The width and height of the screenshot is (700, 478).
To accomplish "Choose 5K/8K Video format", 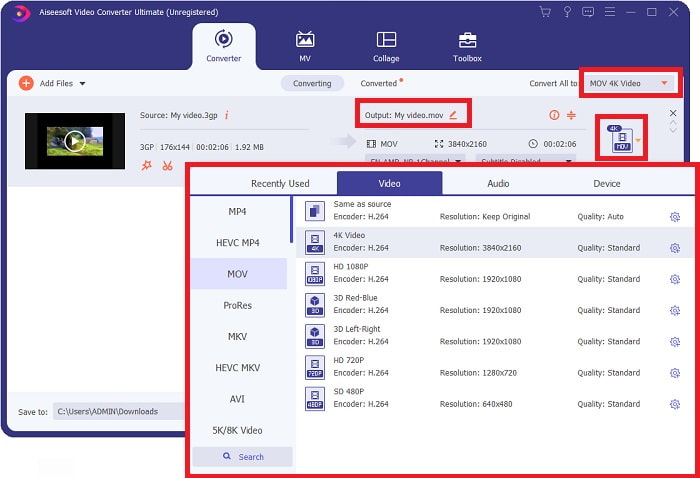I will 238,430.
